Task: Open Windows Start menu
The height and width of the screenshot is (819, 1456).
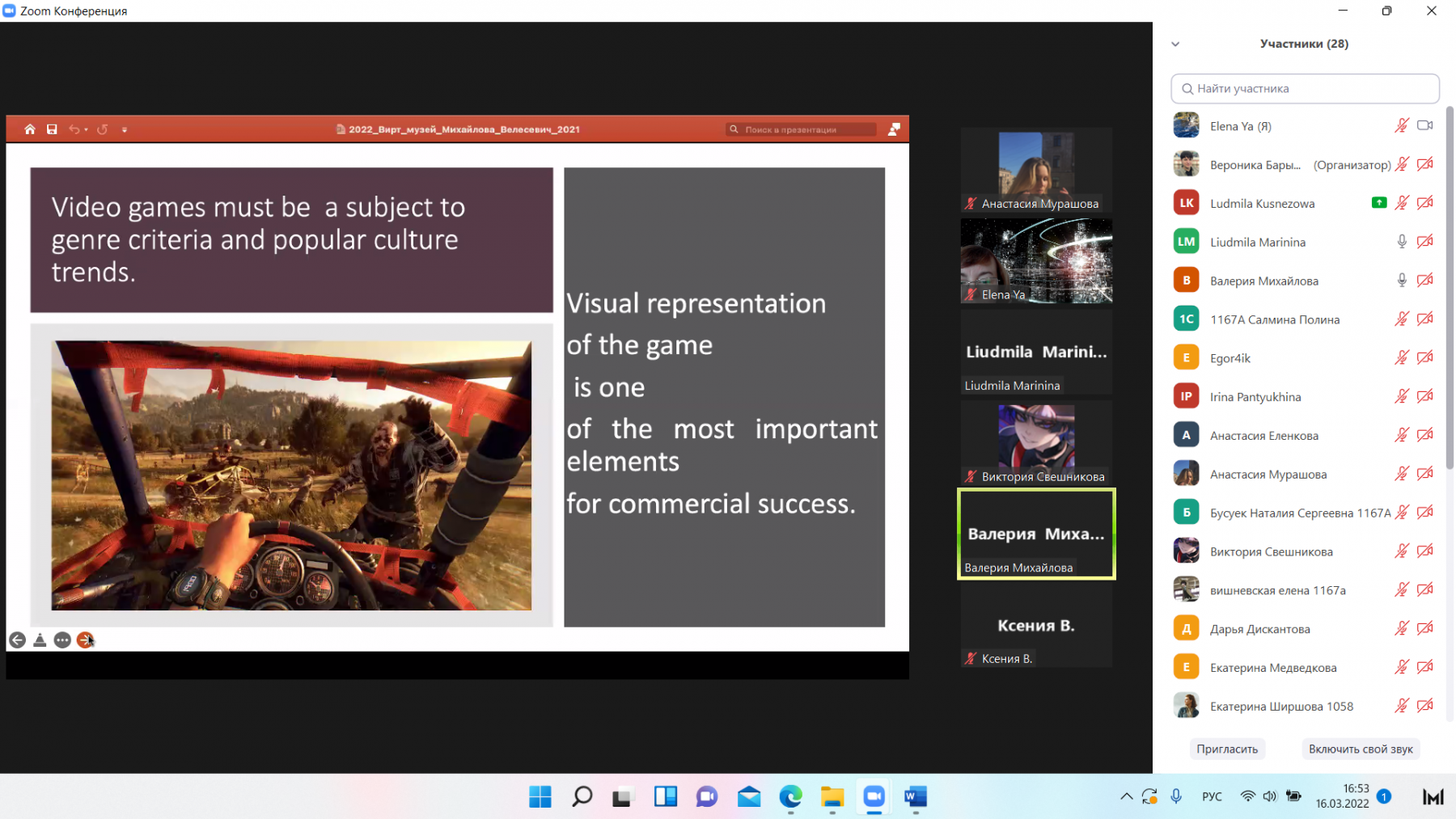Action: pos(540,797)
